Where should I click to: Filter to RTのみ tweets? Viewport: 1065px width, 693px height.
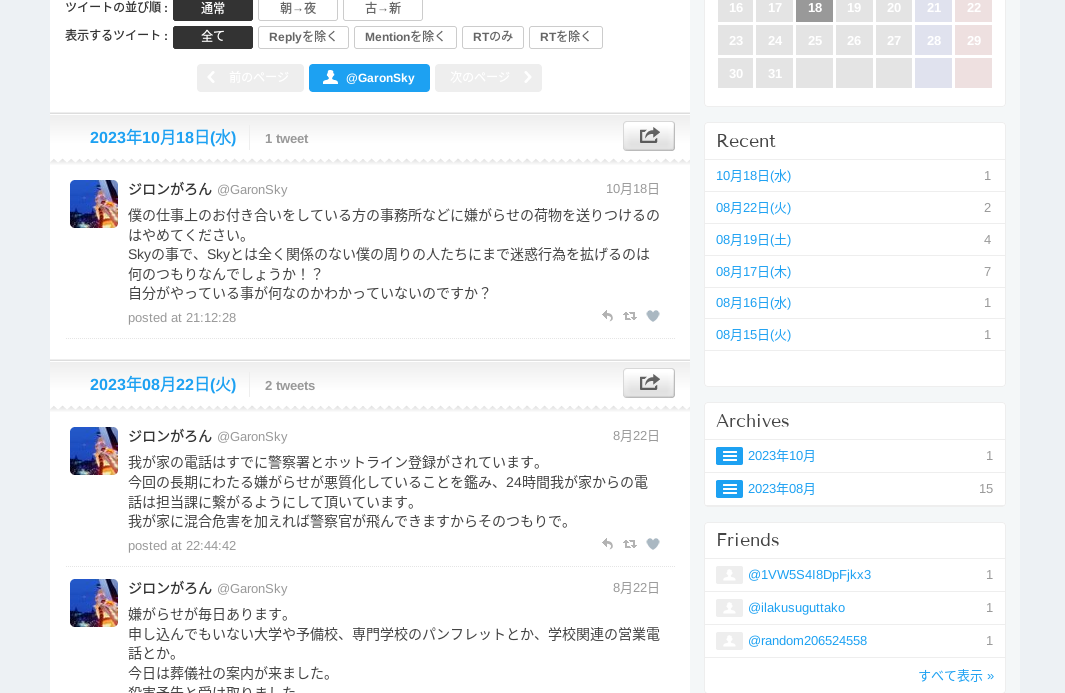point(492,37)
